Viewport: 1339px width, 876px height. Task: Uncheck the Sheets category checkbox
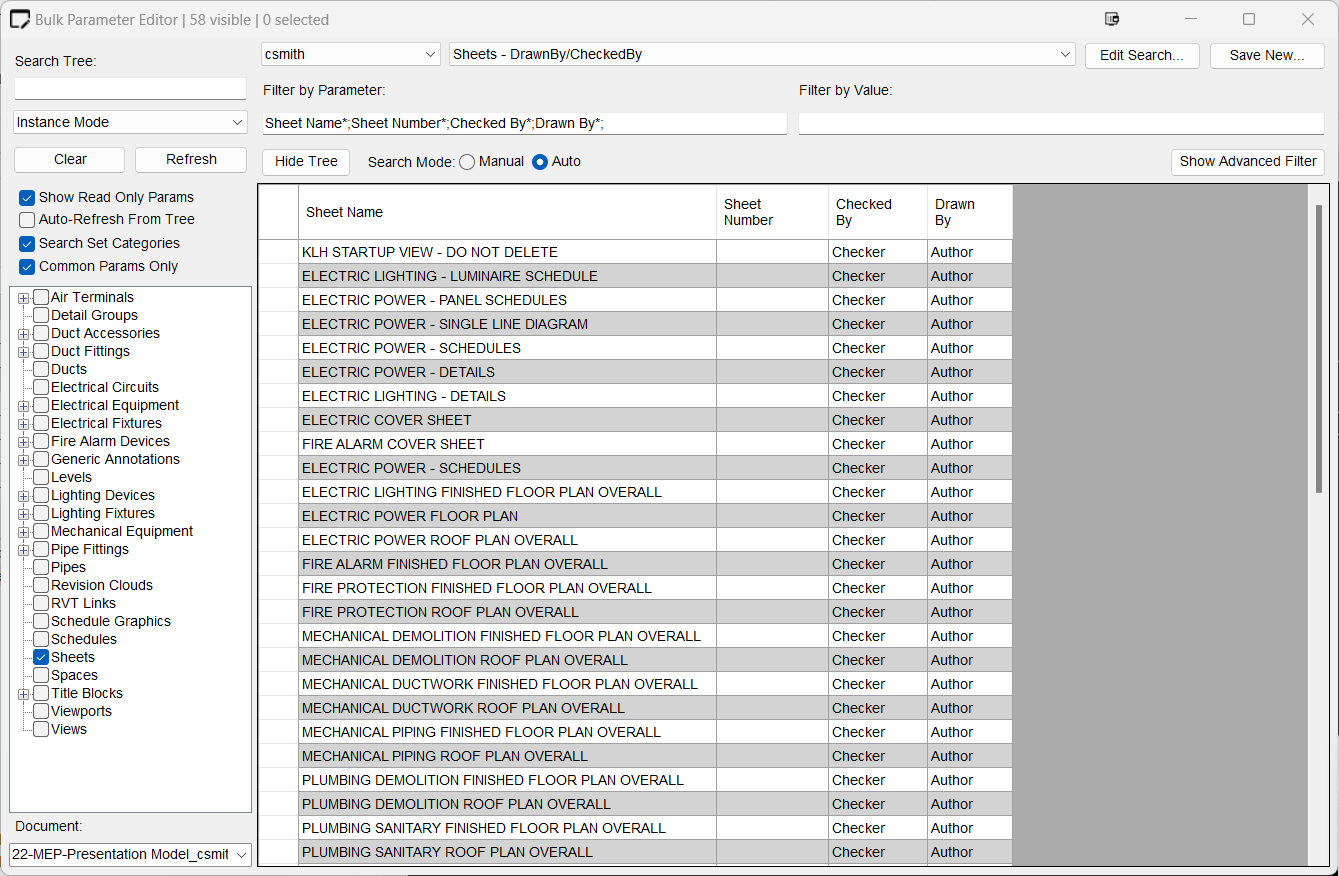[x=41, y=658]
